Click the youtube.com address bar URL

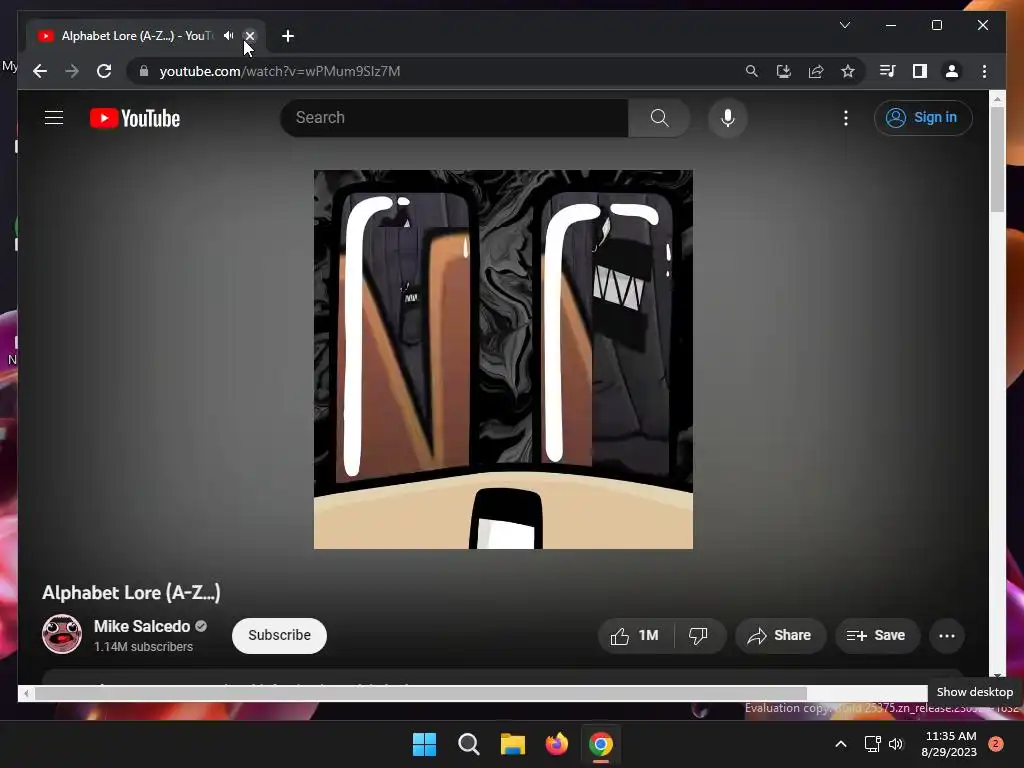(x=280, y=71)
